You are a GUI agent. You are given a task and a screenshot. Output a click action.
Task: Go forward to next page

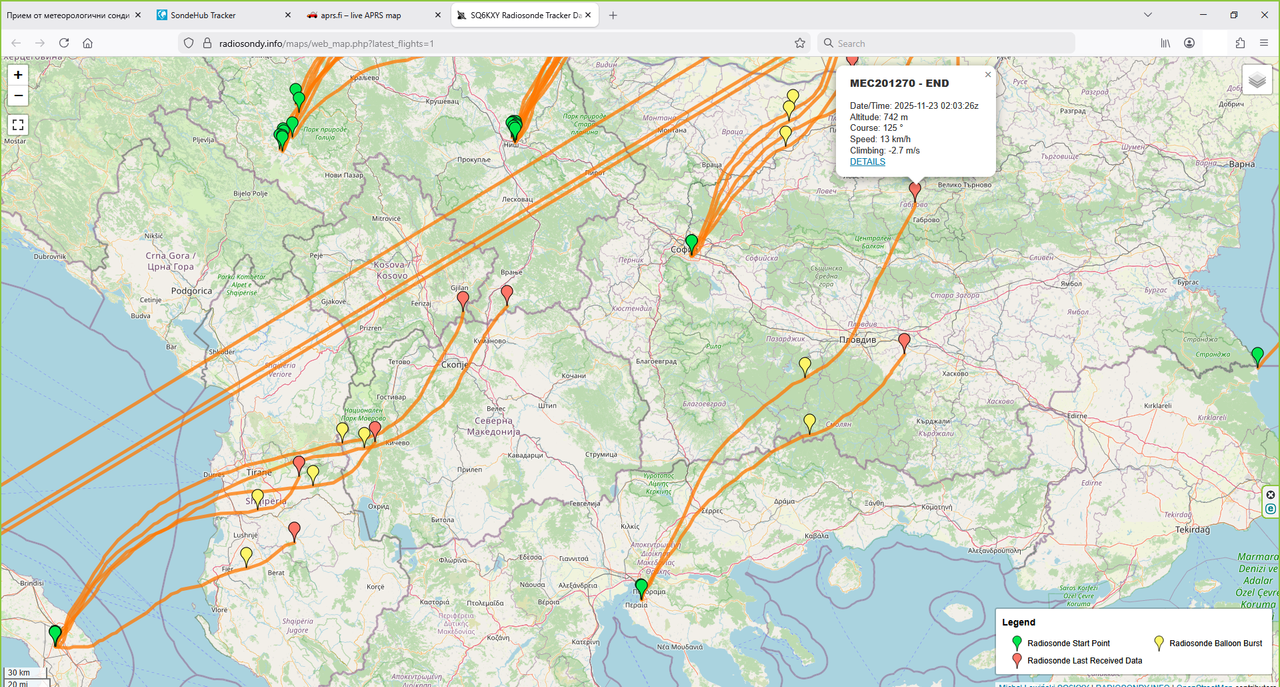[x=40, y=43]
